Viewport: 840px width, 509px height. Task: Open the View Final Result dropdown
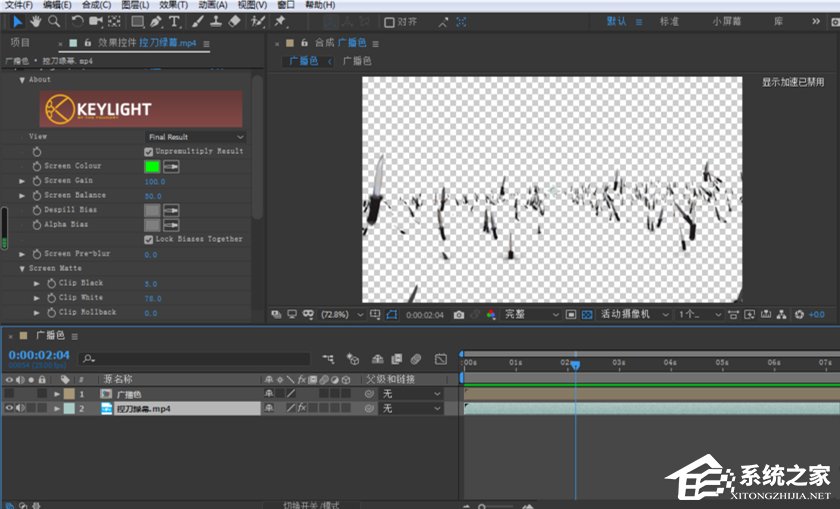click(195, 137)
